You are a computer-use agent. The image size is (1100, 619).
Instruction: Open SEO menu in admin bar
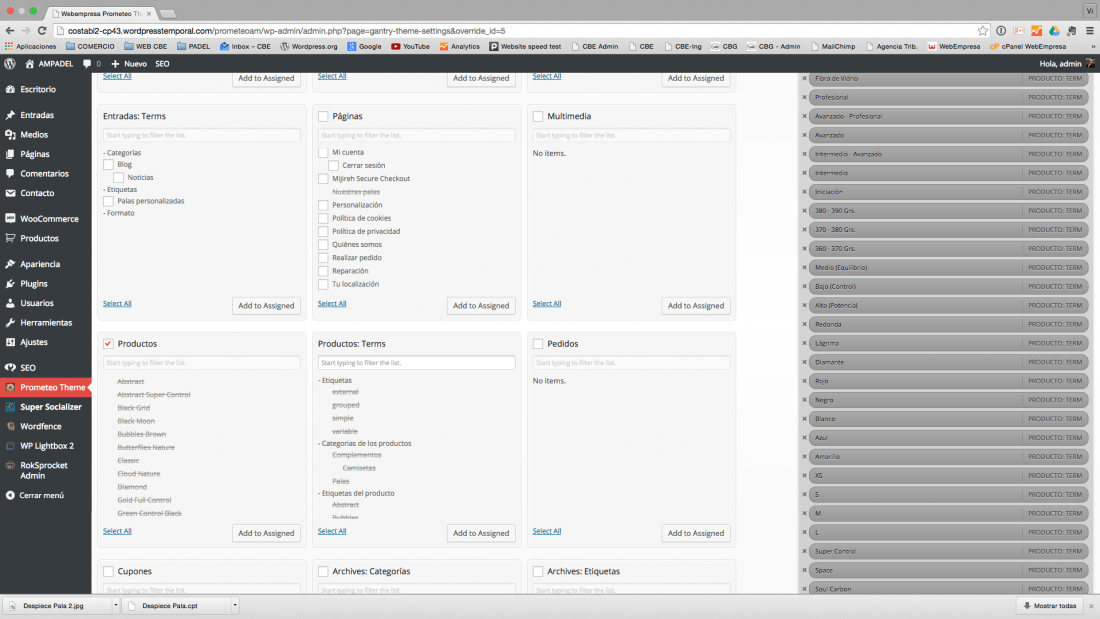[162, 64]
